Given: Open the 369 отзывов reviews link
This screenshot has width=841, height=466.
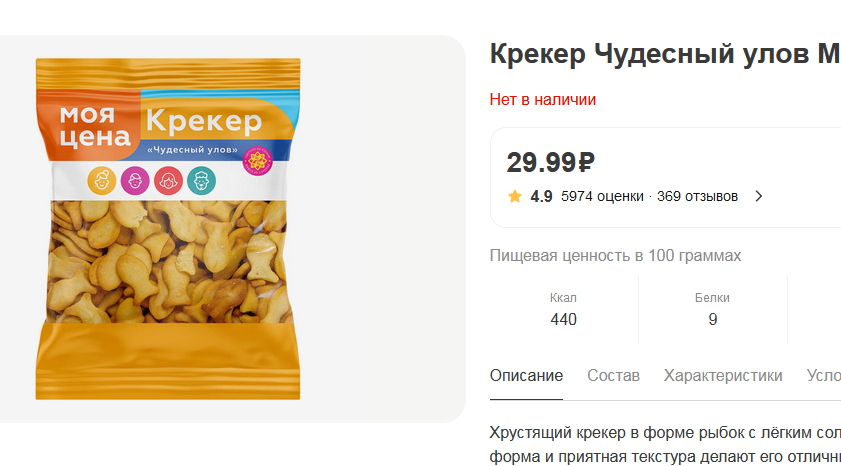Looking at the screenshot, I should (697, 196).
